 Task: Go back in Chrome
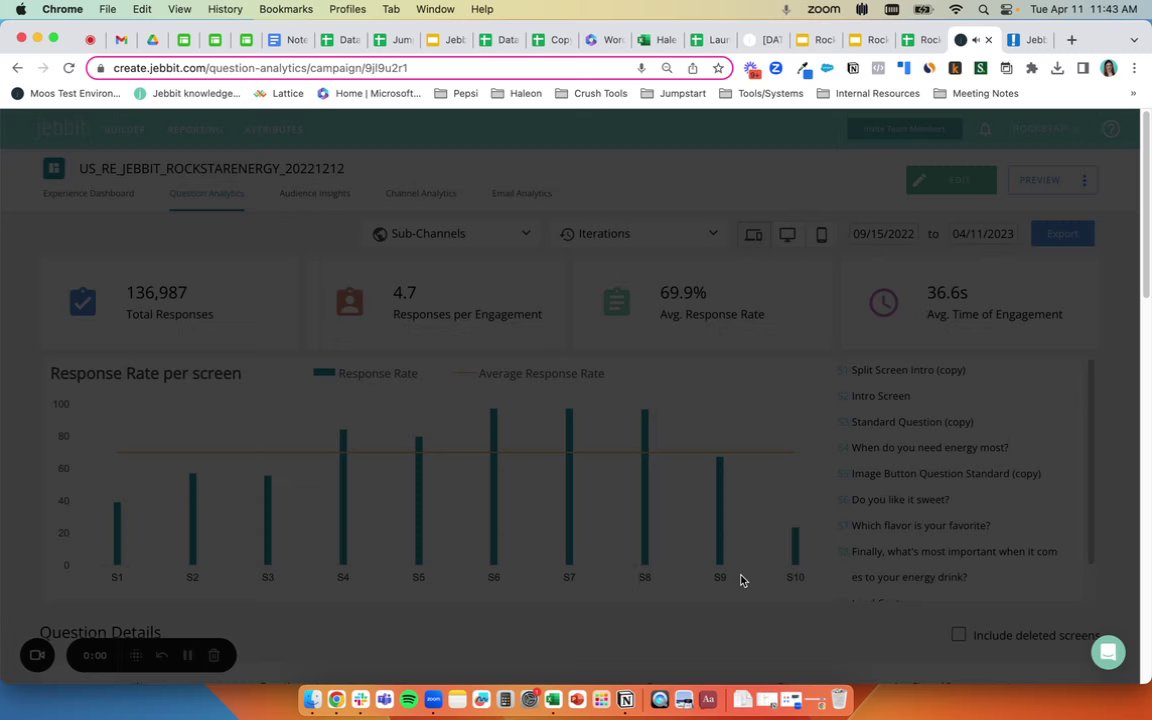click(x=18, y=68)
